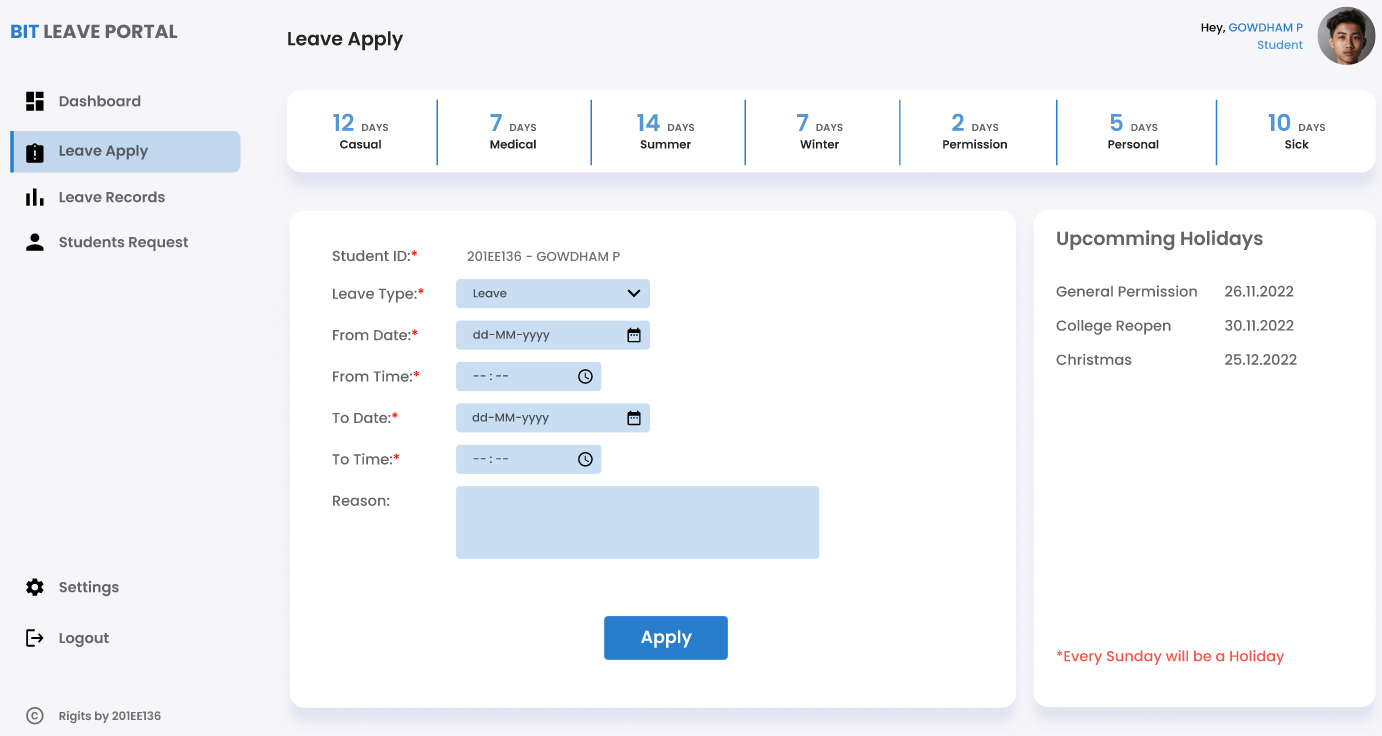Click the copyright icon near Rigits by 201EE136
Screen dimensions: 1382x736
point(35,716)
